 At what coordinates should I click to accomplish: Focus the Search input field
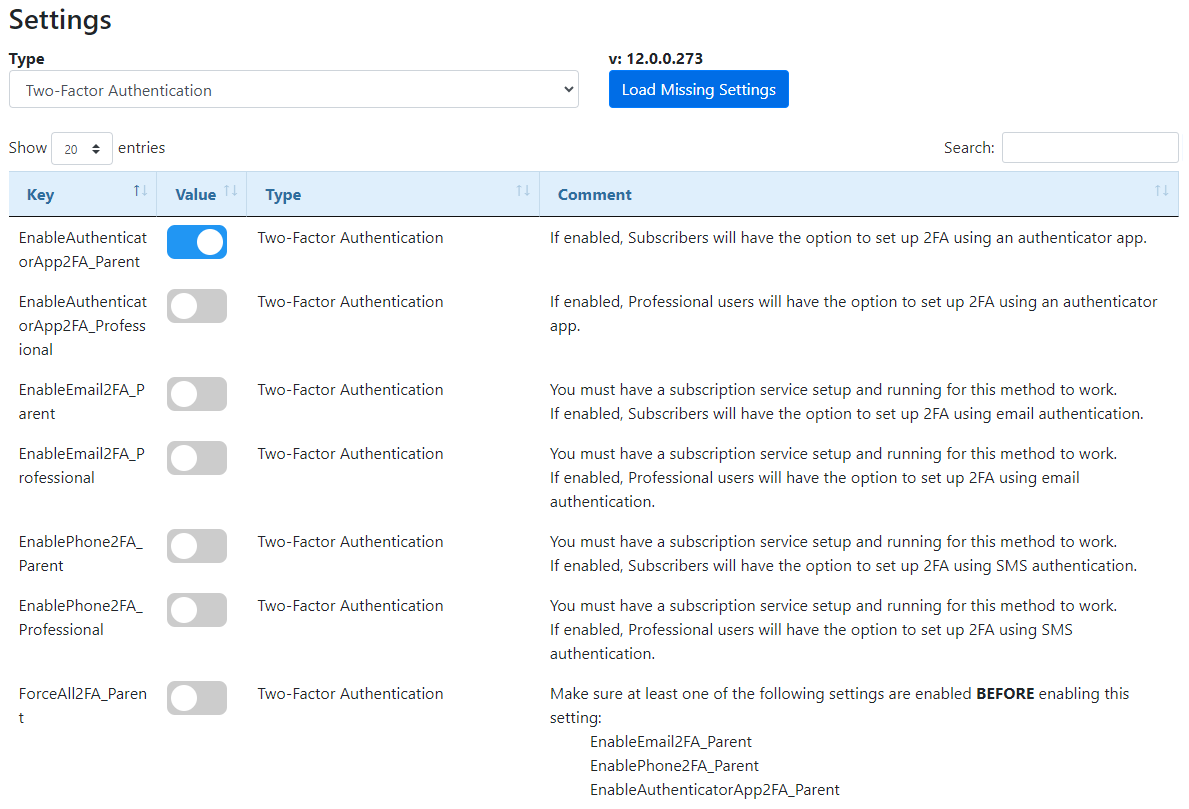(x=1089, y=147)
